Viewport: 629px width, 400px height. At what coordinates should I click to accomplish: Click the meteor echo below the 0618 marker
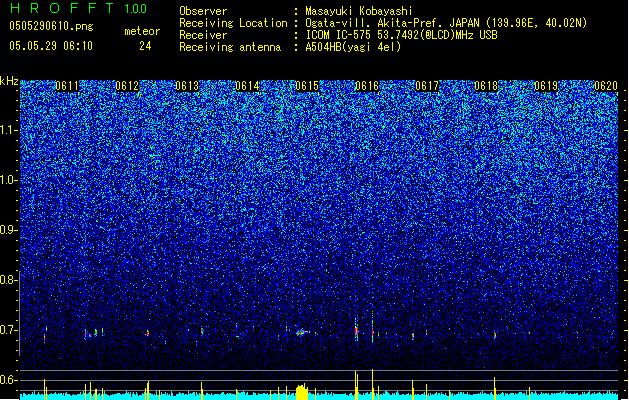[x=495, y=334]
